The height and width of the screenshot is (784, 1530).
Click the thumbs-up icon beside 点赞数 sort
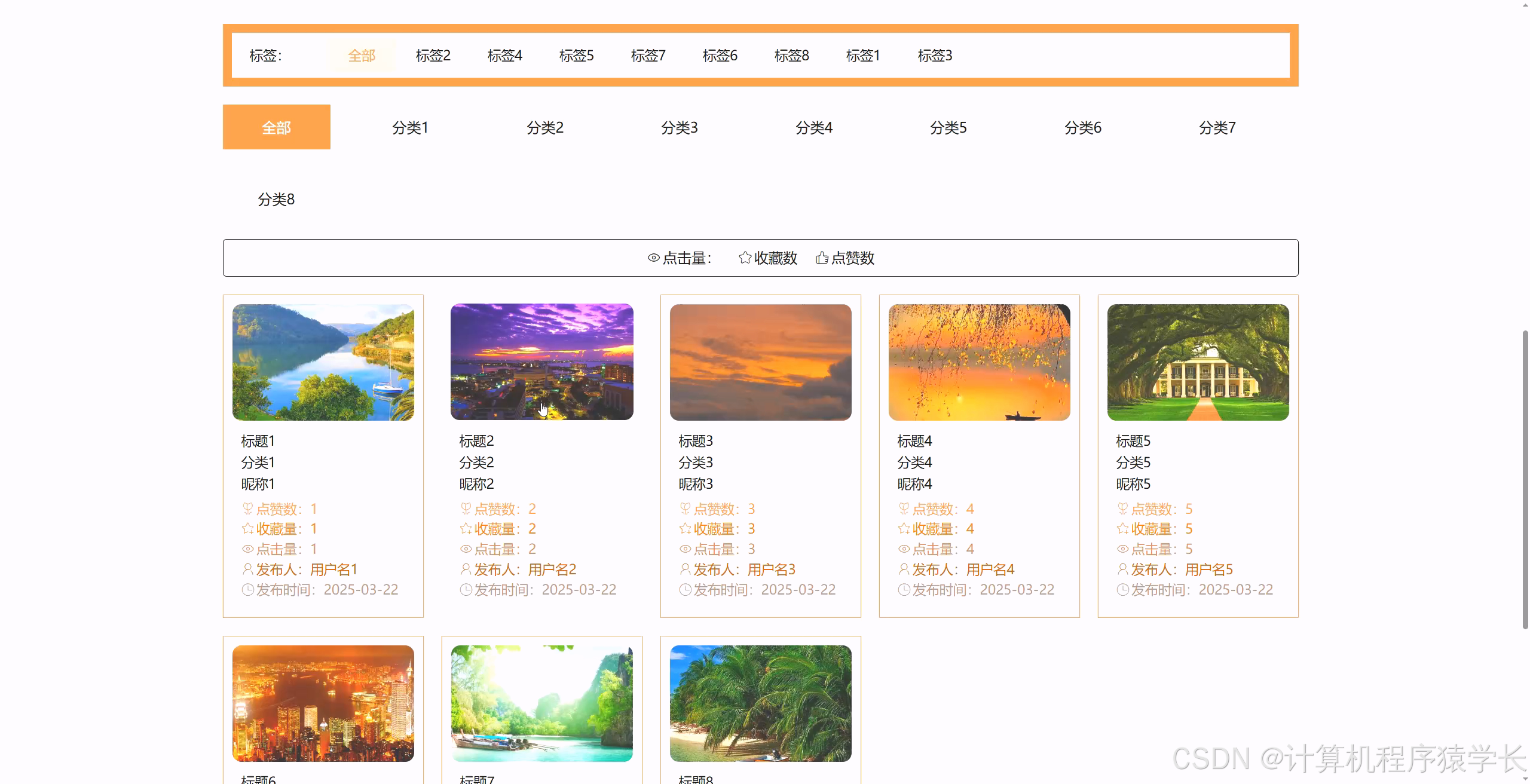(x=822, y=258)
